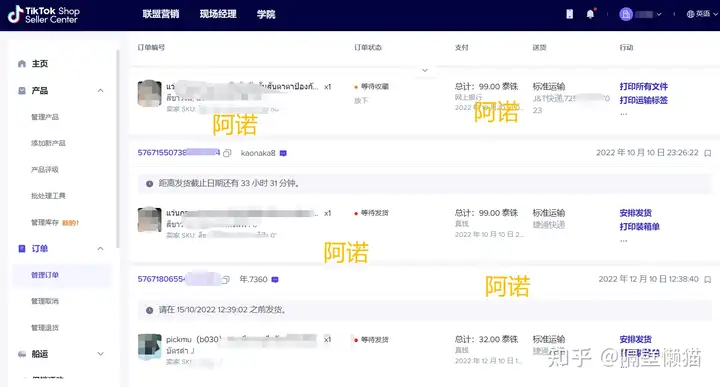Open 管理库存 in sidebar

(x=45, y=223)
